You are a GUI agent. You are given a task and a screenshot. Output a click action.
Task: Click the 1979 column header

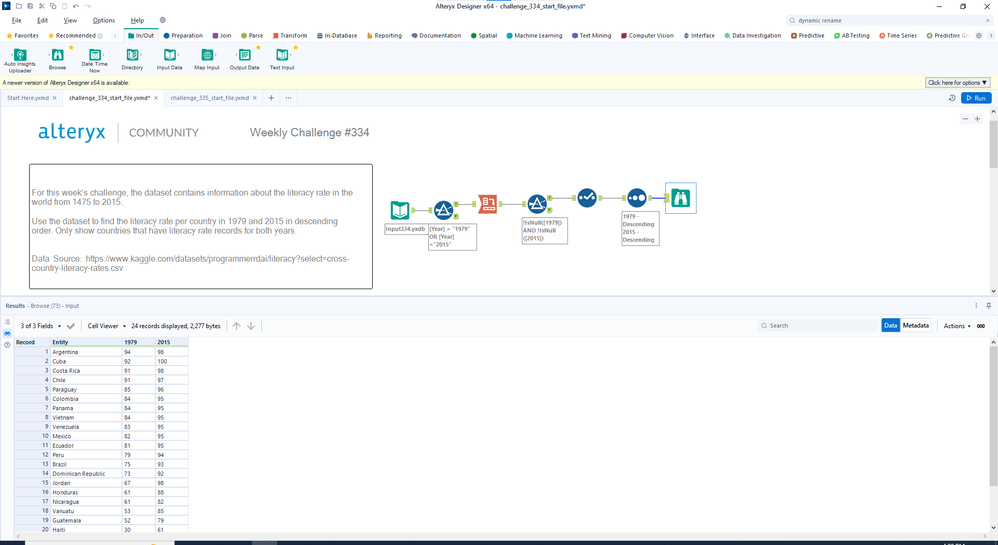[139, 342]
